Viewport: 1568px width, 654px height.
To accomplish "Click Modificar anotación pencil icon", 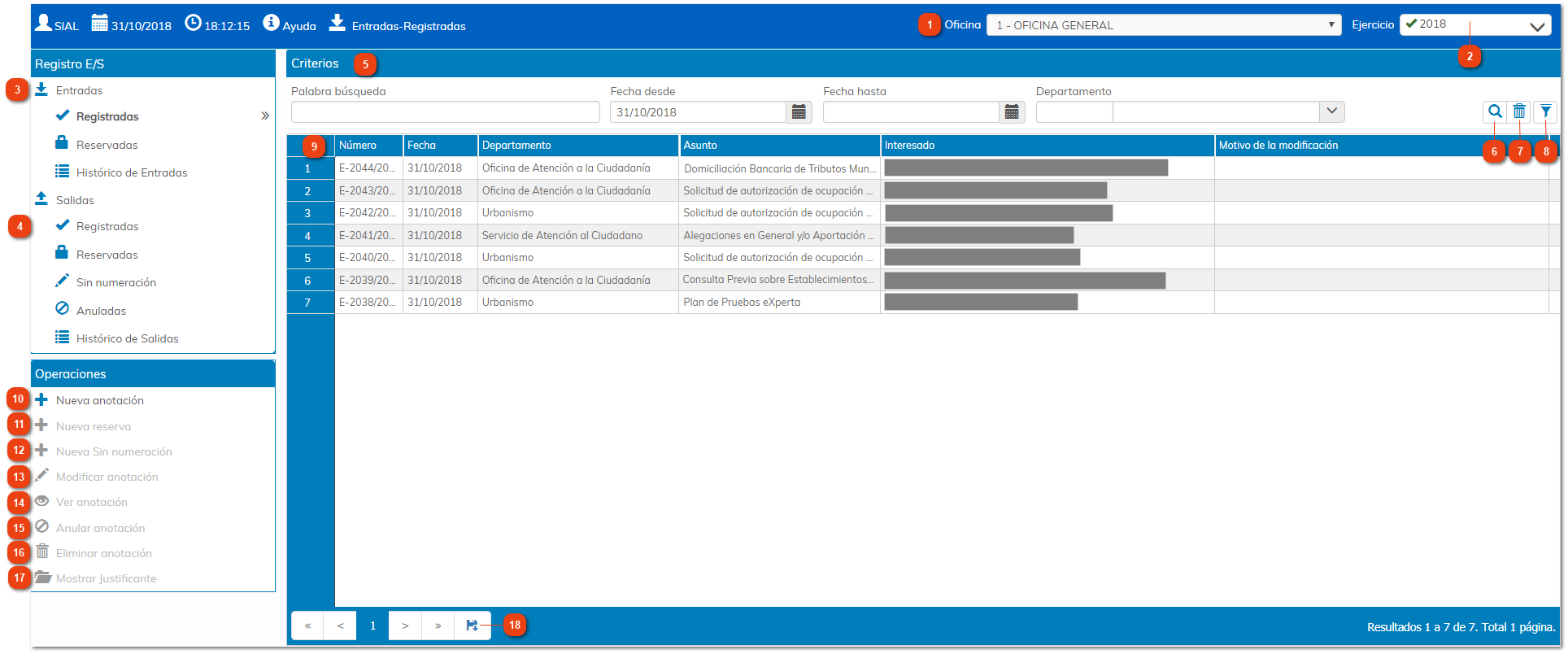I will coord(41,475).
